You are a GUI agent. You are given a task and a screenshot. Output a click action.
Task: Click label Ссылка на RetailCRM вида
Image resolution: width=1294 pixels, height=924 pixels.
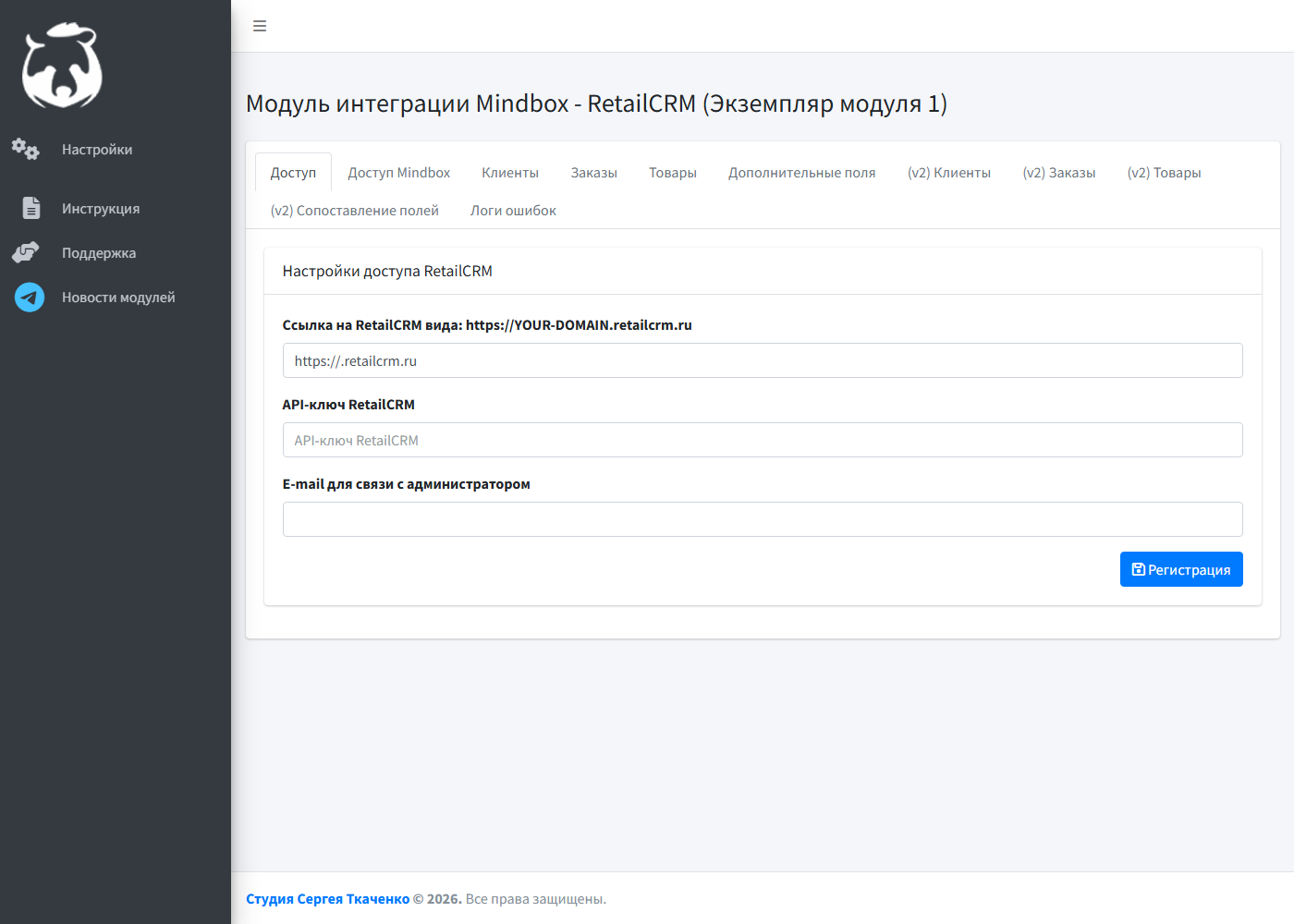click(x=487, y=325)
